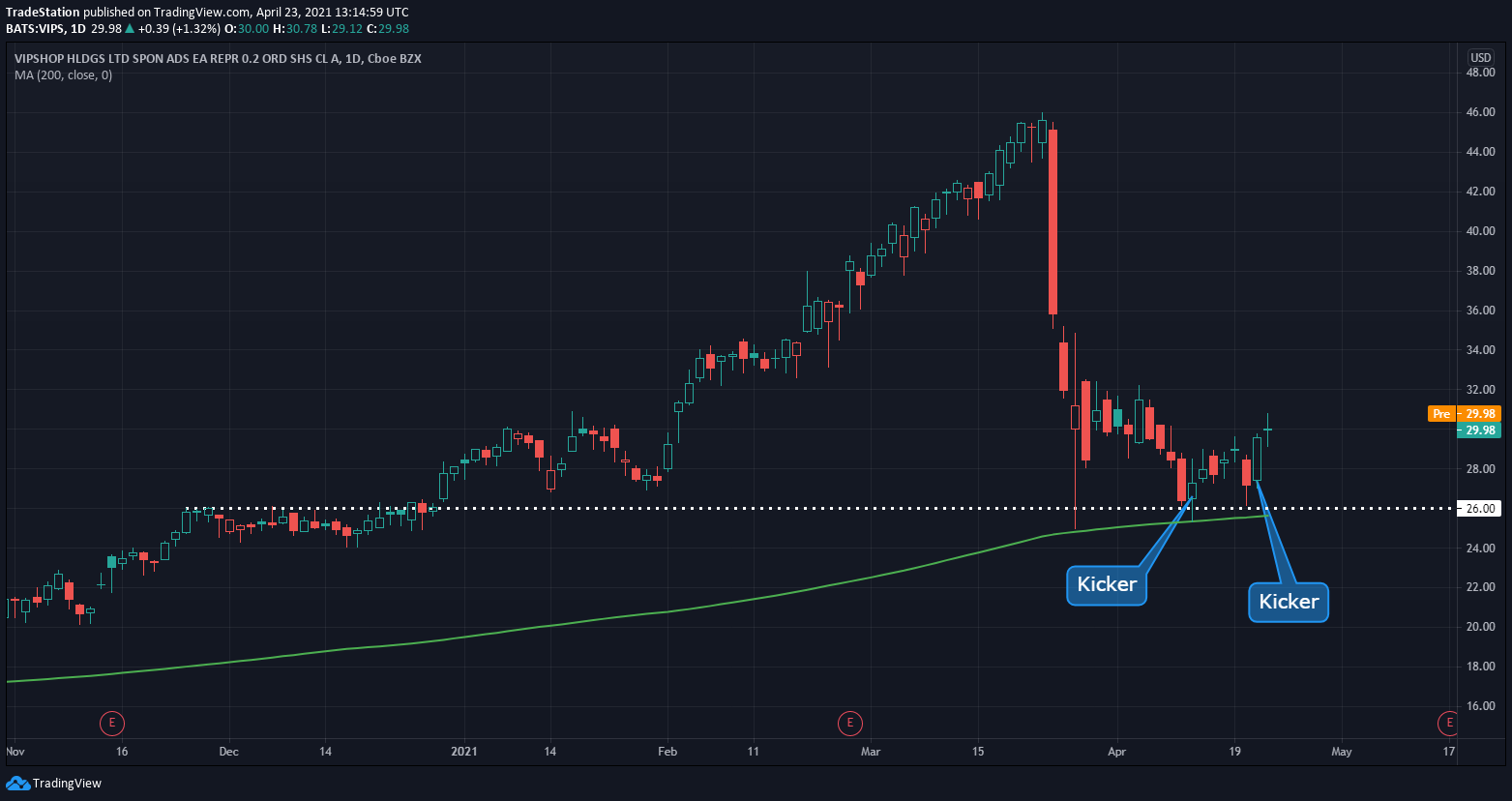Click the 22.00 price axis label
Screen dimensions: 1512x801
point(1480,587)
